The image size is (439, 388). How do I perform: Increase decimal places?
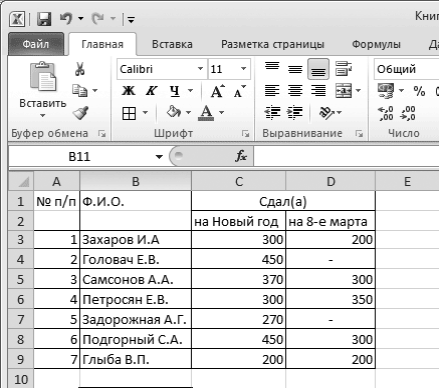point(386,113)
